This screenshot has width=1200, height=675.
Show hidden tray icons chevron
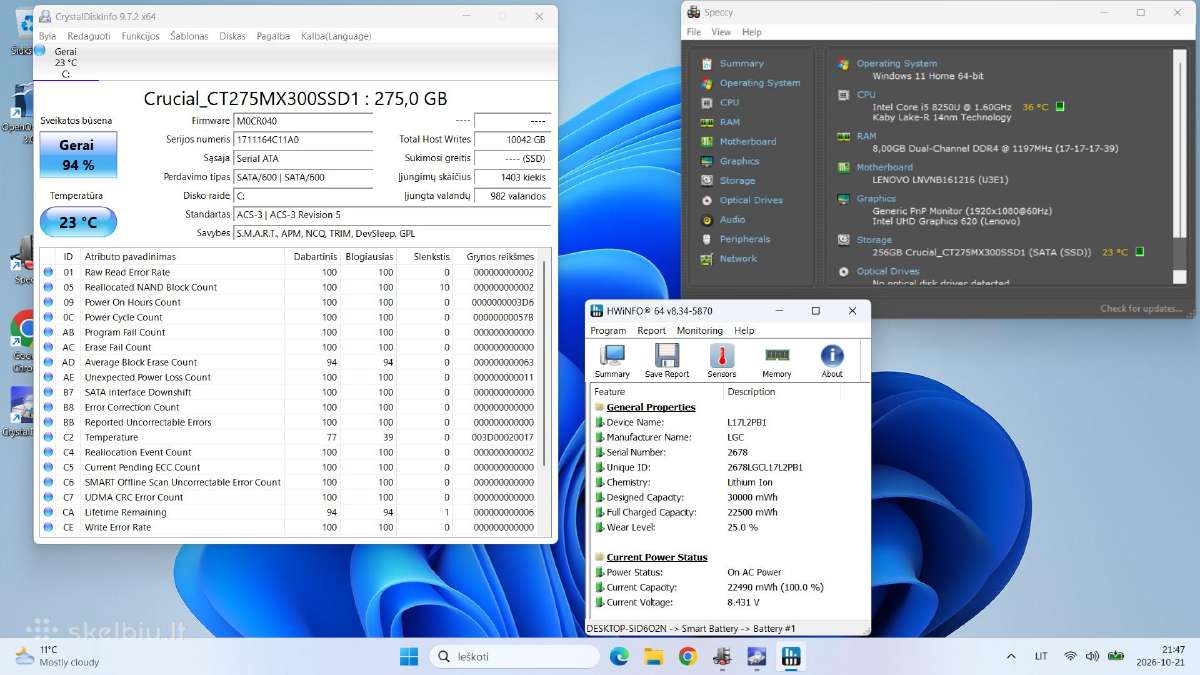[1010, 656]
